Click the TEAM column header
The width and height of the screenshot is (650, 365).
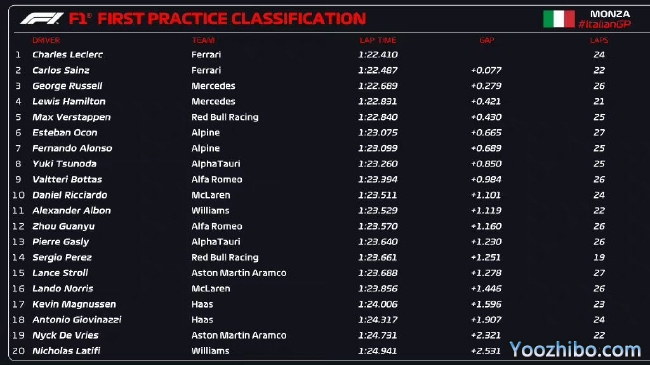pos(203,40)
